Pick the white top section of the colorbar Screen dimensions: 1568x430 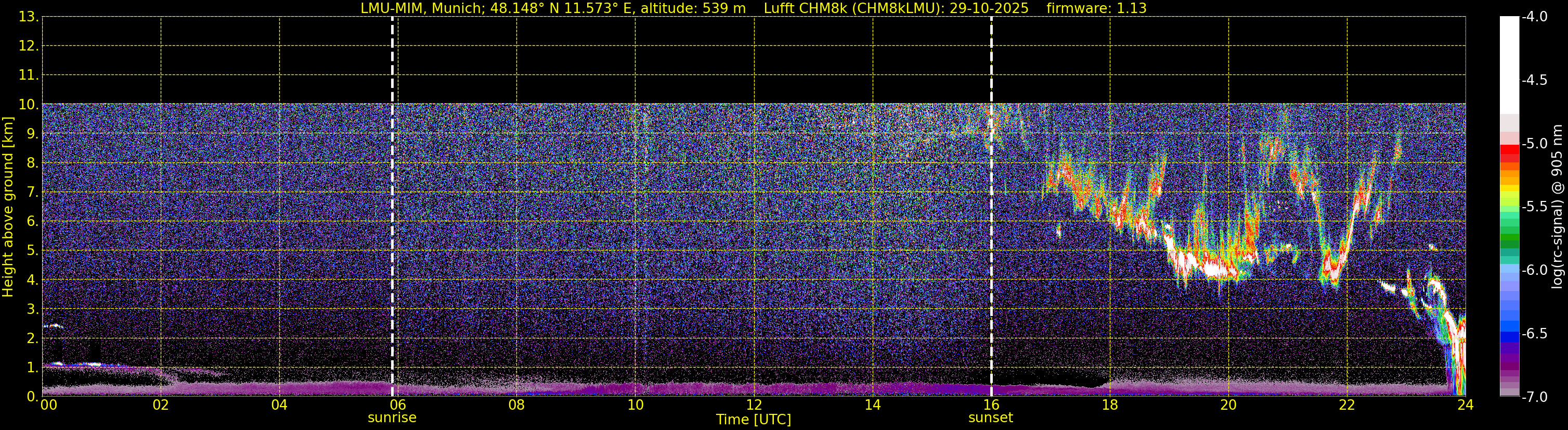(x=1510, y=65)
